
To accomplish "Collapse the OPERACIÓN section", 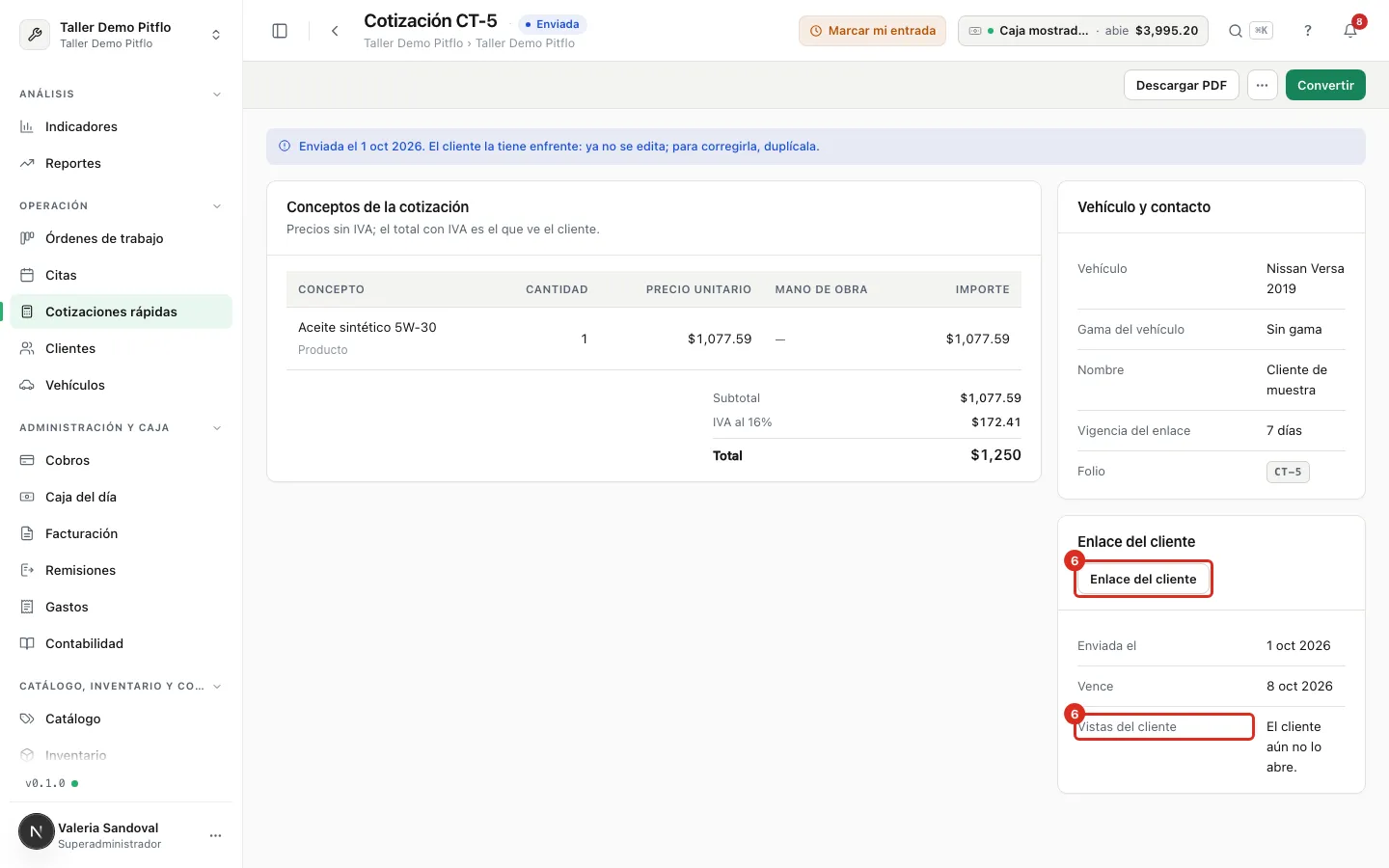I will pyautogui.click(x=217, y=206).
